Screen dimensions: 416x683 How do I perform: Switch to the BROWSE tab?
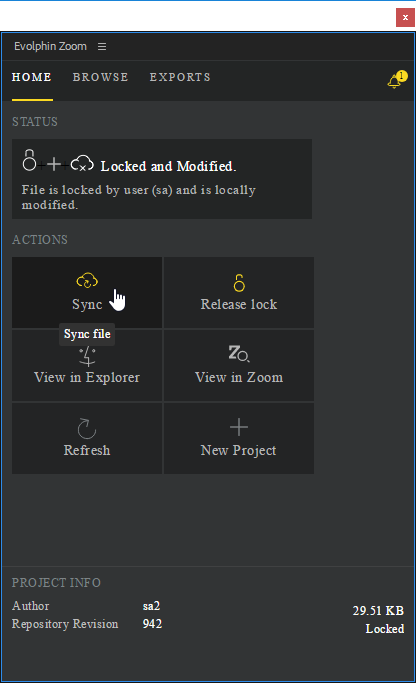[x=100, y=77]
